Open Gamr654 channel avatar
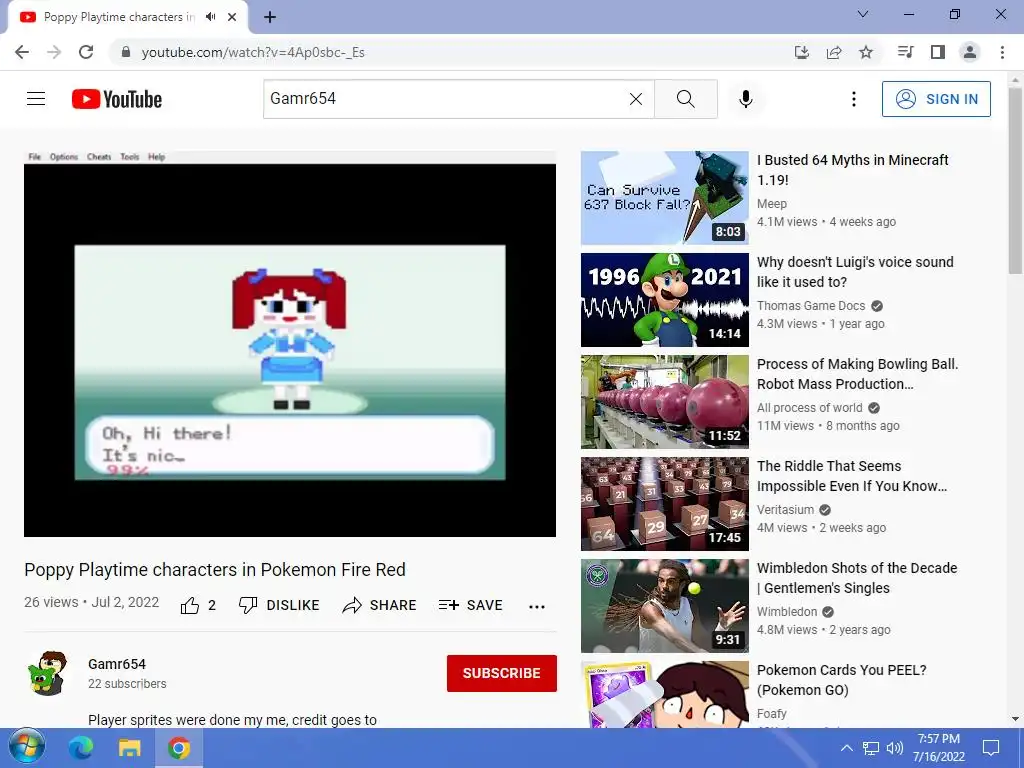Screen dimensions: 1024x768 48,673
